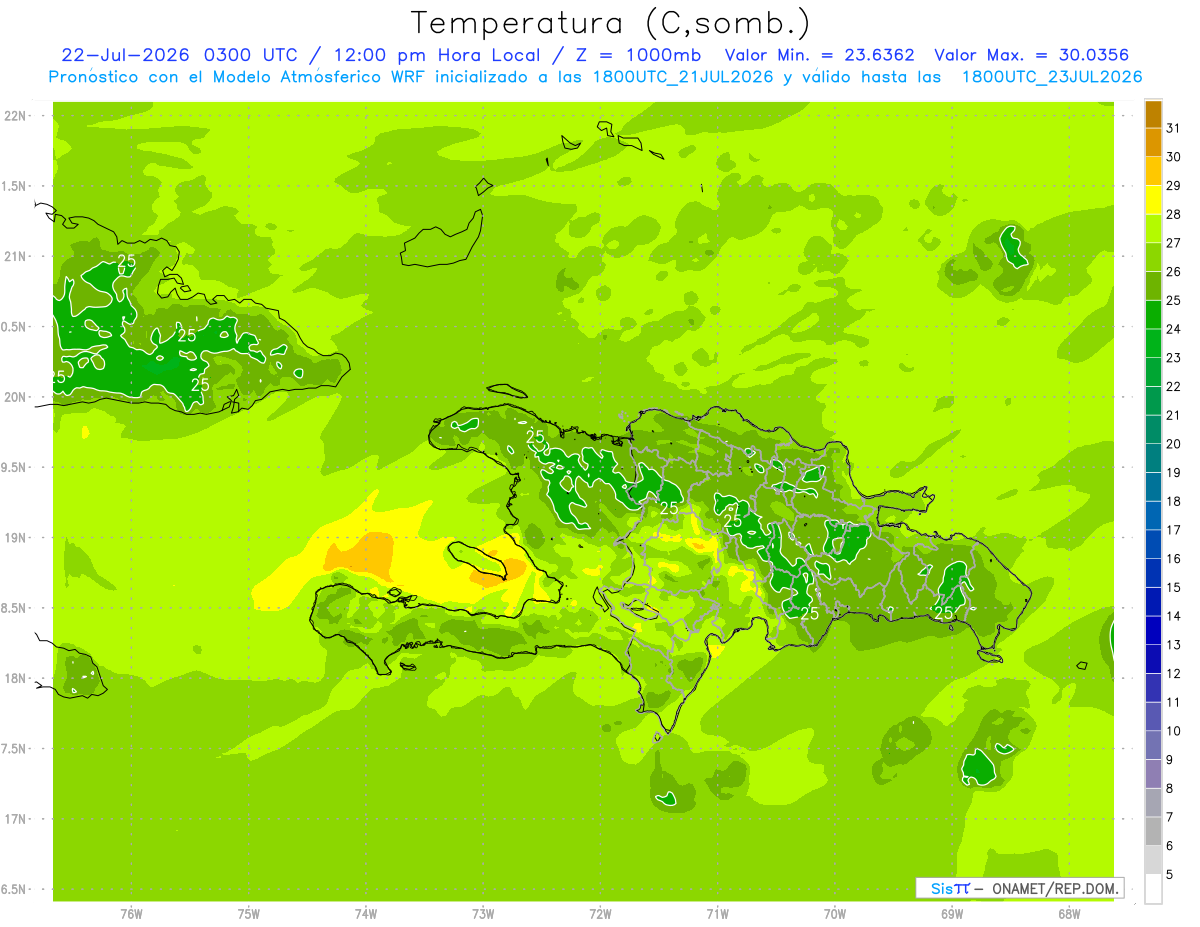Click the colorbar label "14"
The image size is (1200, 927).
click(1173, 616)
